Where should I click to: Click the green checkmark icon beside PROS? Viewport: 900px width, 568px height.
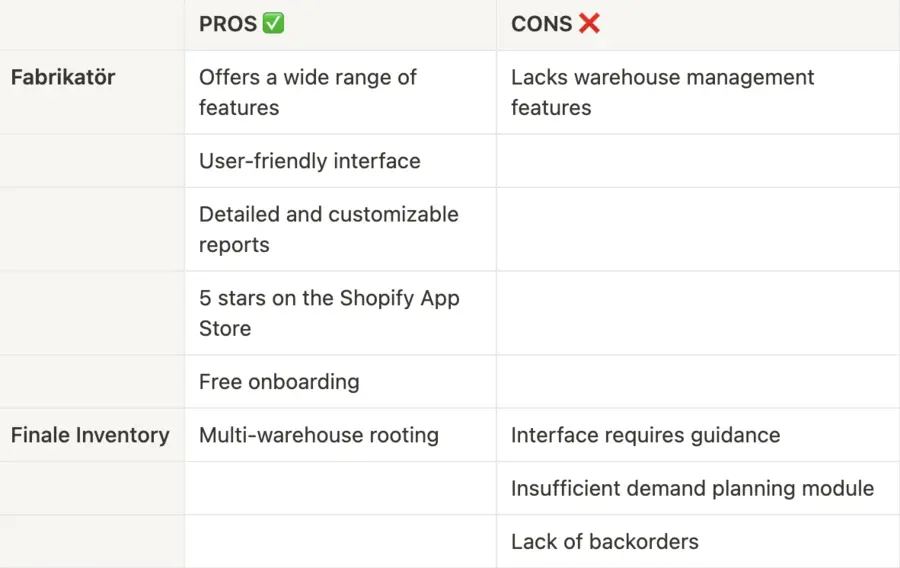tap(273, 24)
